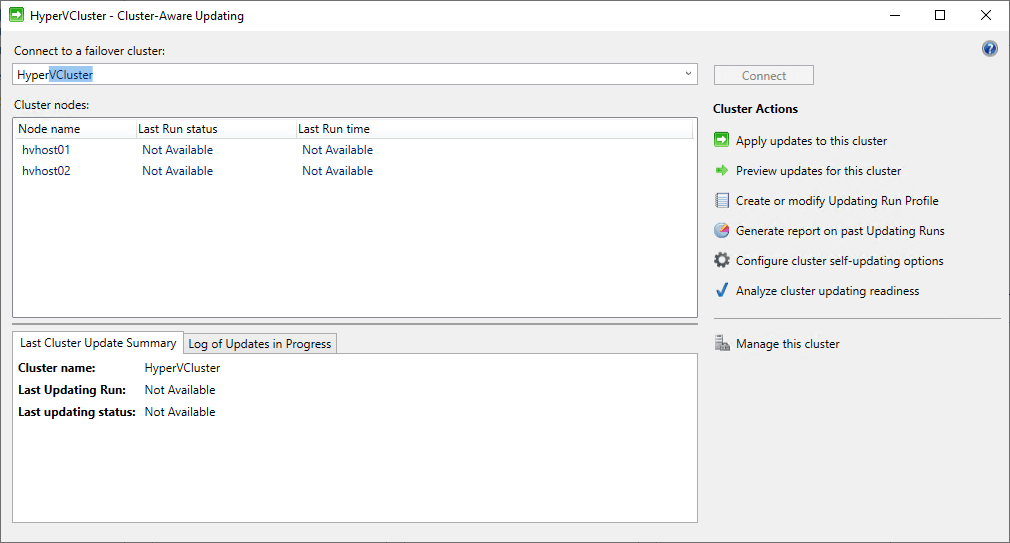Select the hvhost02 node row

pos(46,171)
